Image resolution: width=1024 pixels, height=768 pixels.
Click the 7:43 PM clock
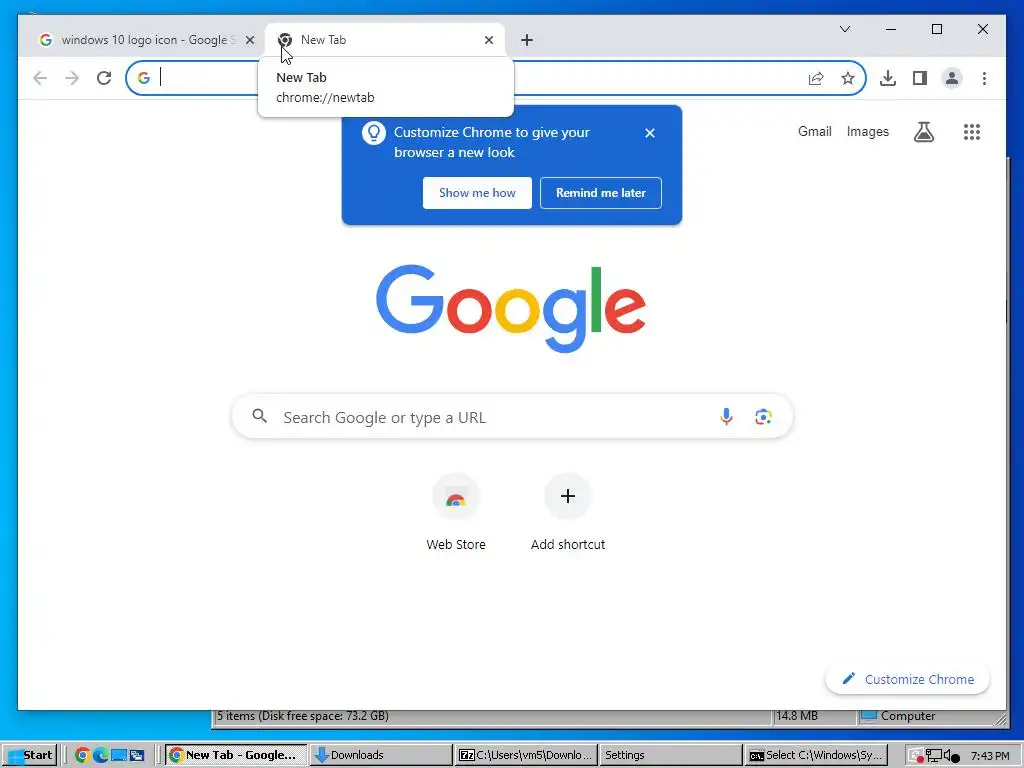990,756
